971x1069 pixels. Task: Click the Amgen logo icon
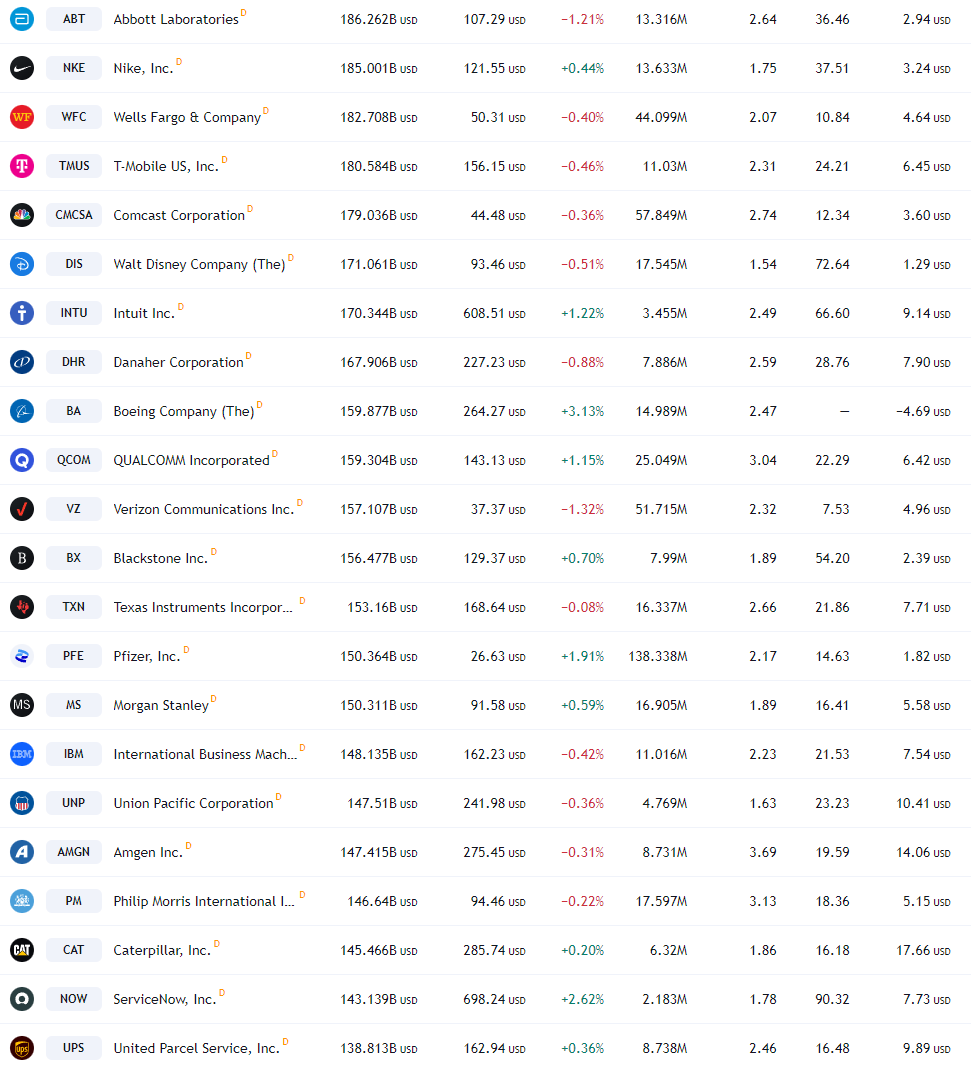pos(22,852)
